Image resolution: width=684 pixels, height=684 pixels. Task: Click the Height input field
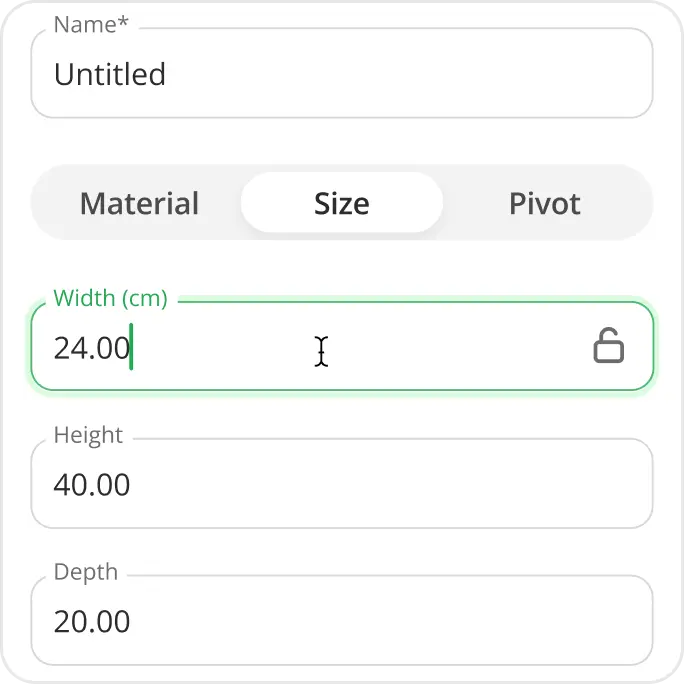coord(340,485)
